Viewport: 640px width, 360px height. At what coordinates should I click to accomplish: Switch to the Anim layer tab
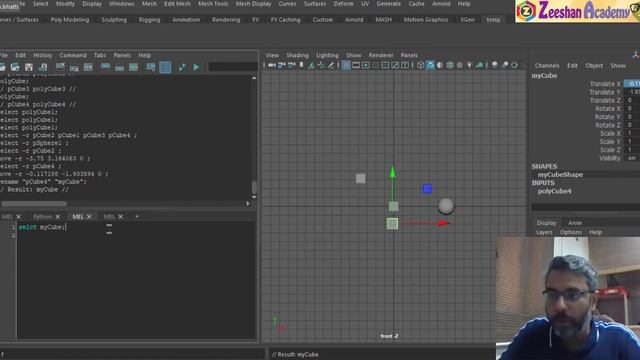575,223
